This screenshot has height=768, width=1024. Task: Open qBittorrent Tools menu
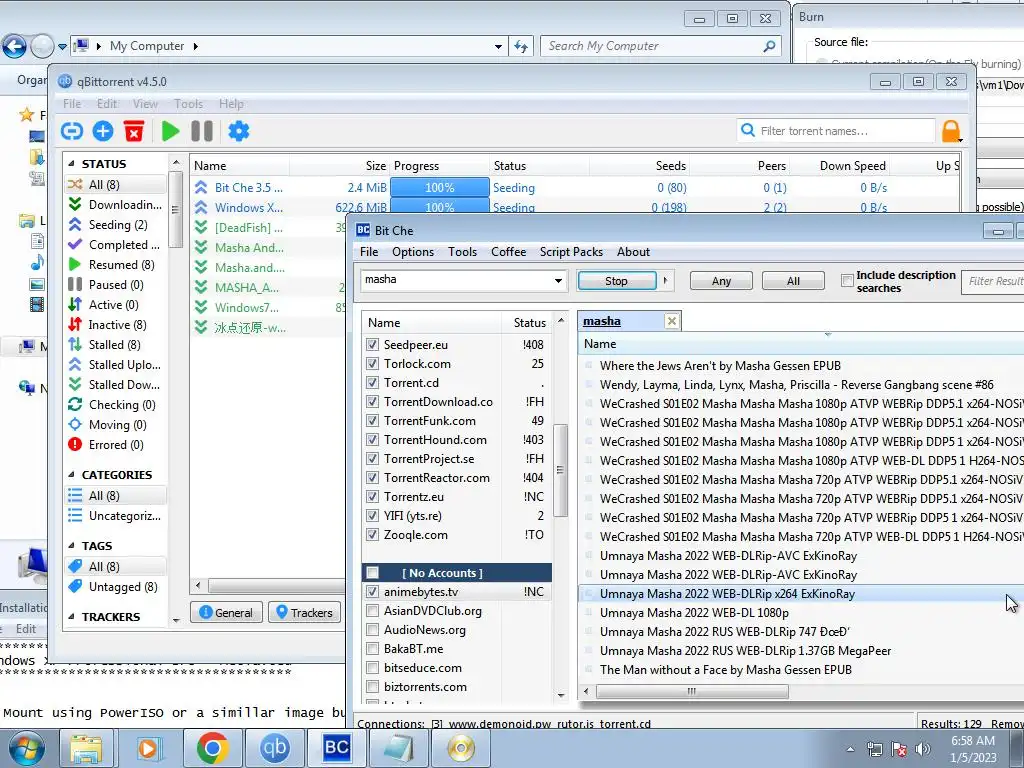pyautogui.click(x=188, y=104)
